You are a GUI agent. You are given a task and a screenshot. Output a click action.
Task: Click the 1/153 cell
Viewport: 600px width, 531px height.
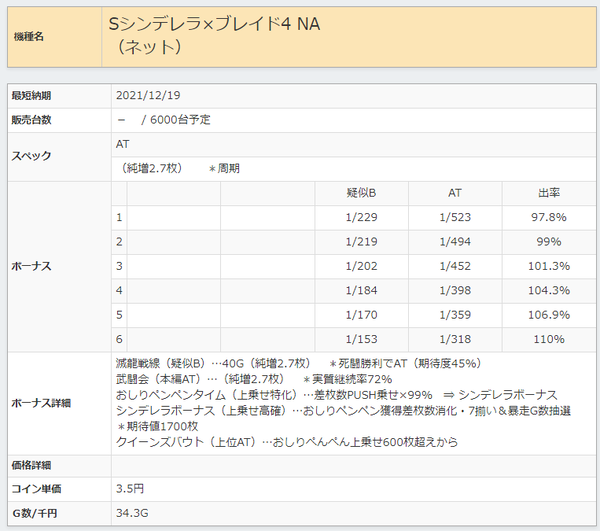point(361,339)
